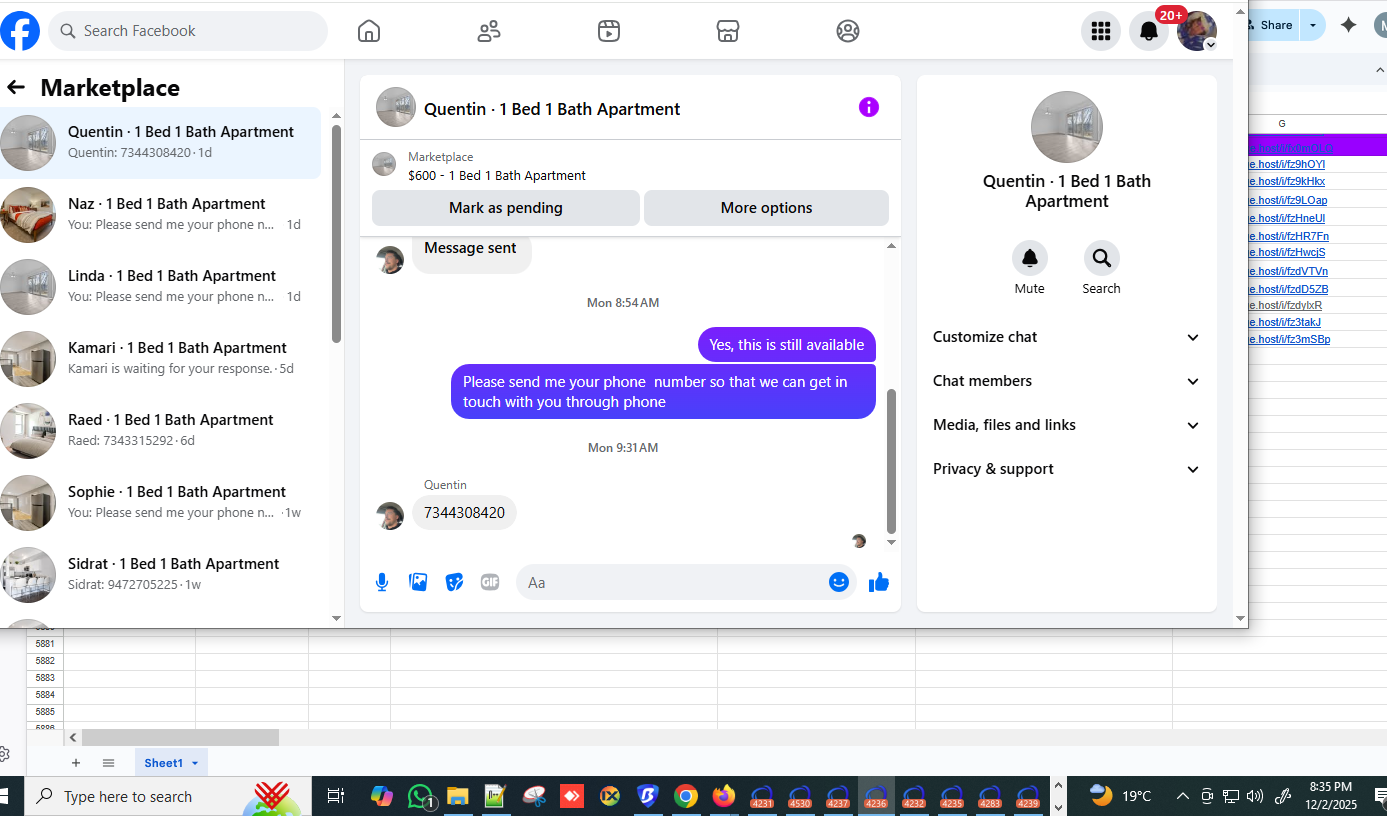The image size is (1387, 816).
Task: Open the taskbar browser profile labeled 4231
Action: coord(762,796)
